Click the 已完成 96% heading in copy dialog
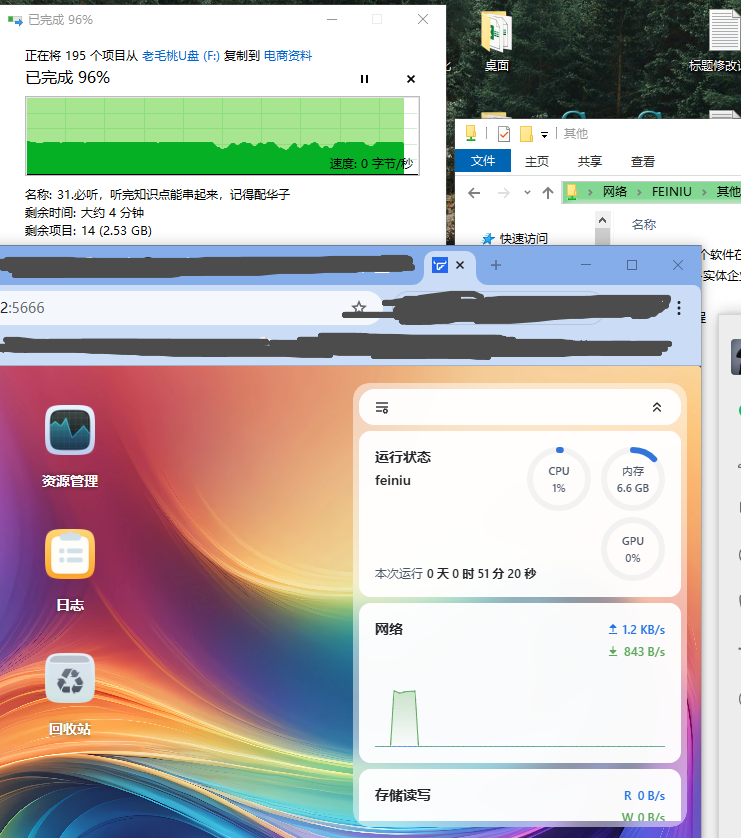741x838 pixels. [x=68, y=77]
